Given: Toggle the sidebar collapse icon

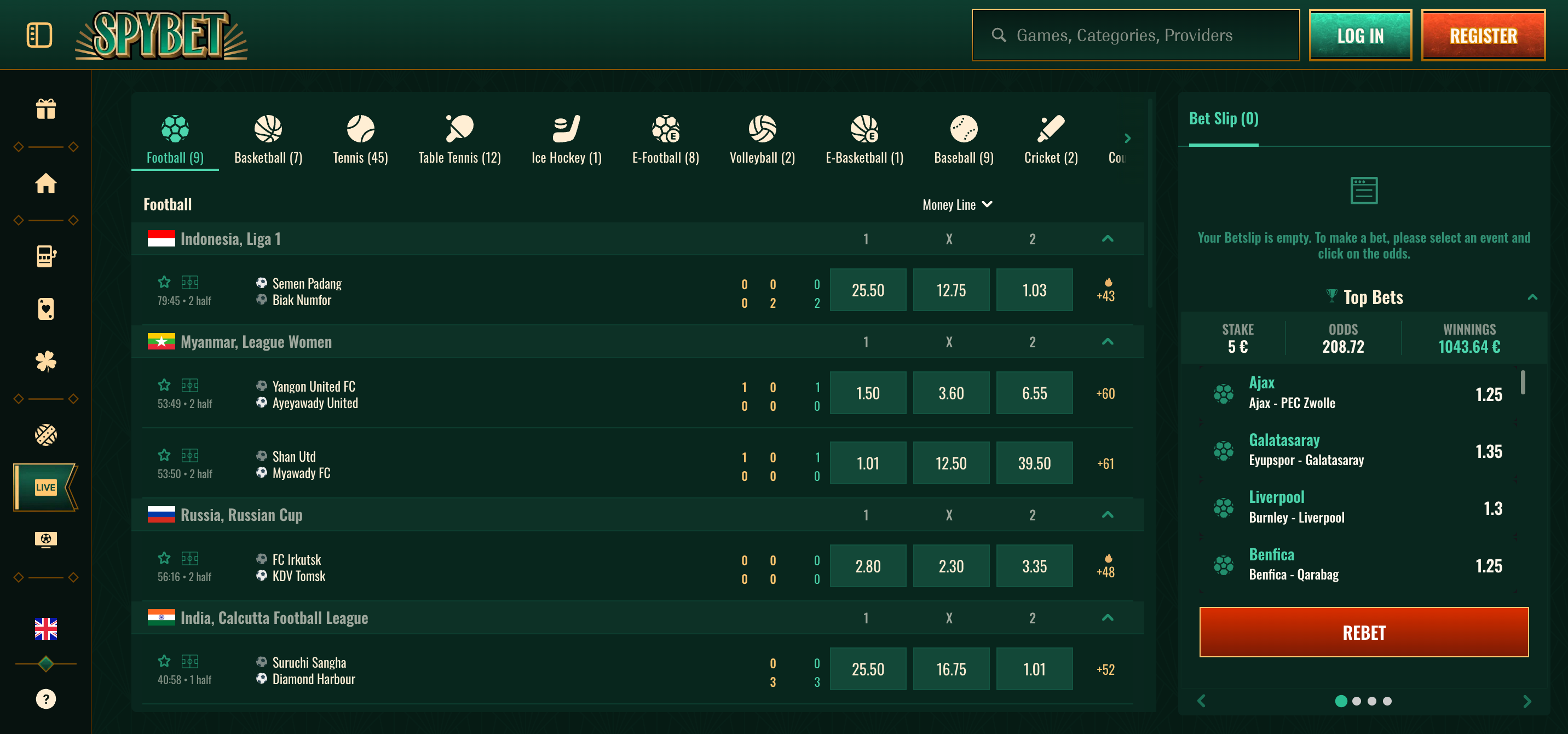Looking at the screenshot, I should click(39, 35).
